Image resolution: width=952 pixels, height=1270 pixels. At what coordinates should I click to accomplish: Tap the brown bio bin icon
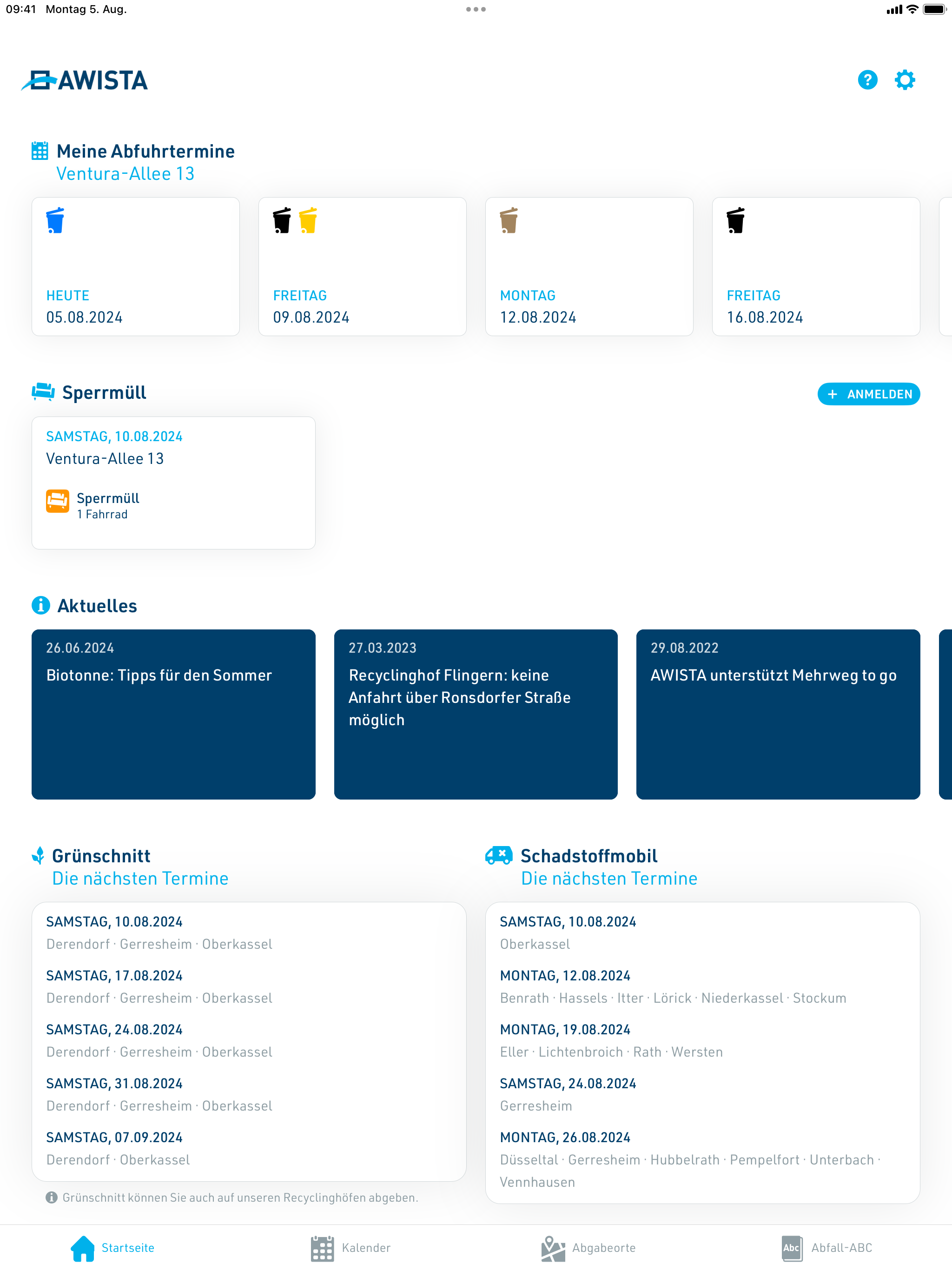509,220
